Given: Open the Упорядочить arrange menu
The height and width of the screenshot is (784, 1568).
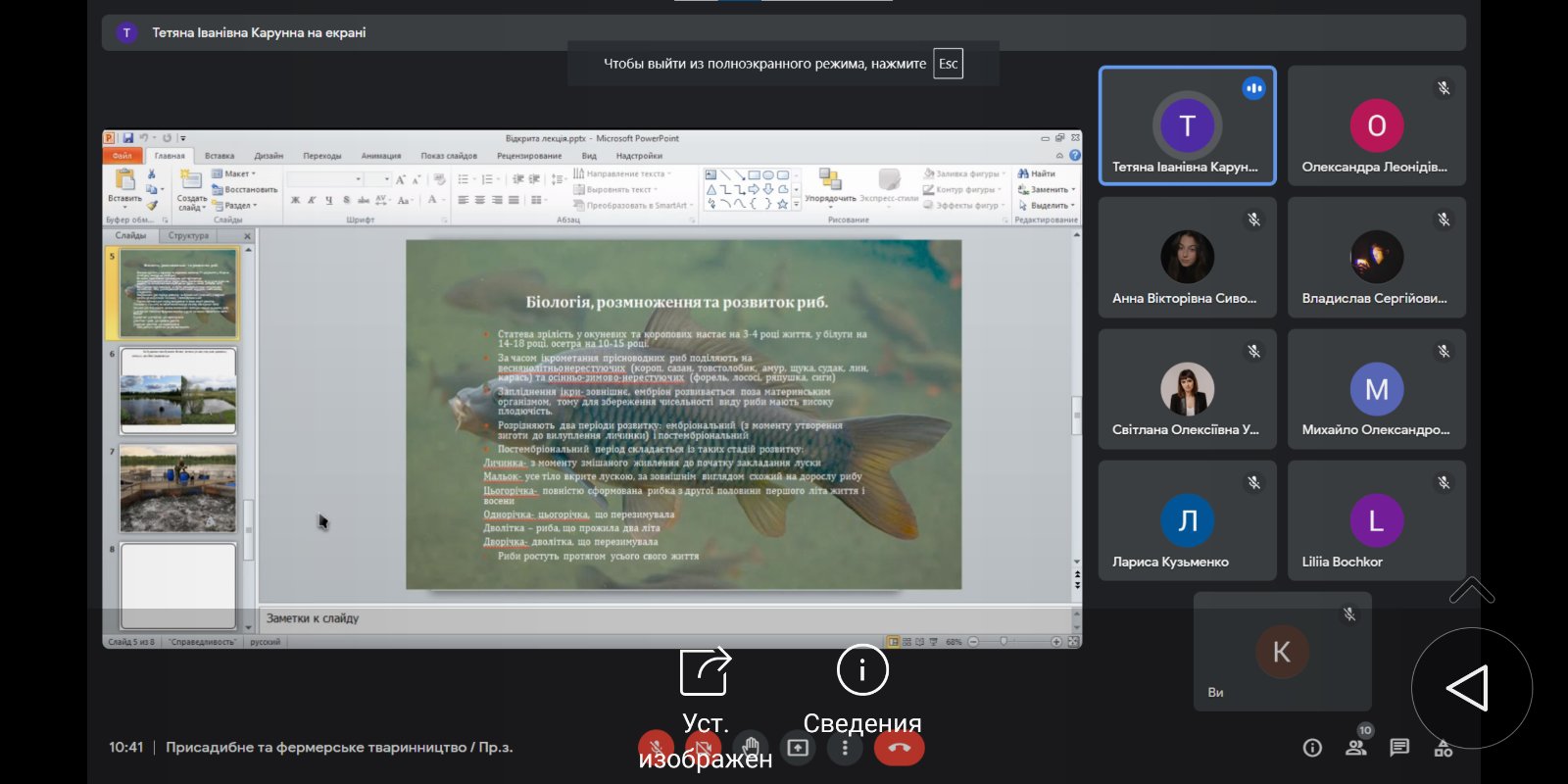Looking at the screenshot, I should [x=830, y=186].
